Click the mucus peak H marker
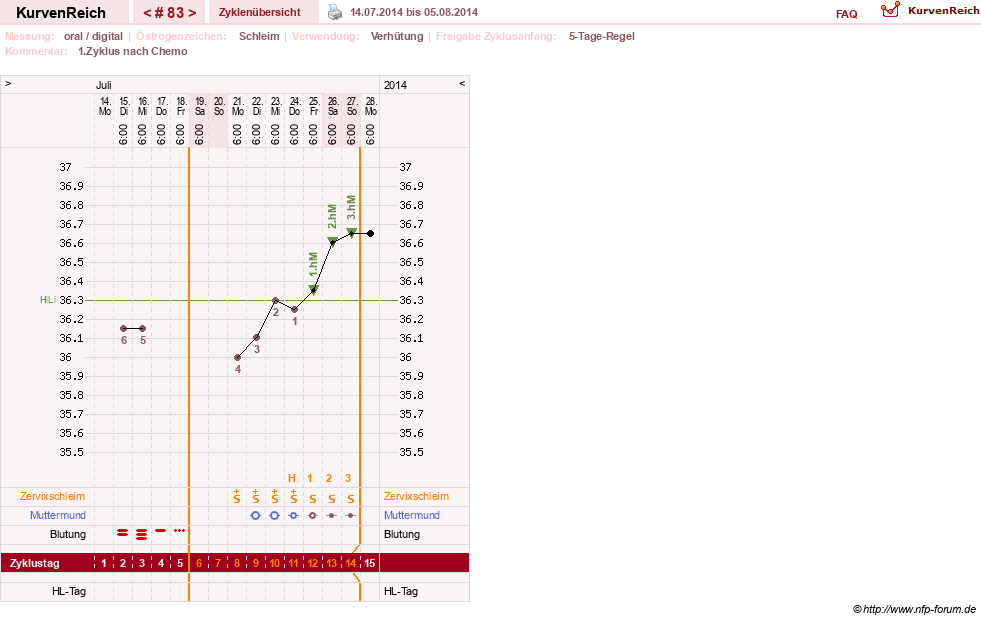This screenshot has height=621, width=981. pos(292,478)
